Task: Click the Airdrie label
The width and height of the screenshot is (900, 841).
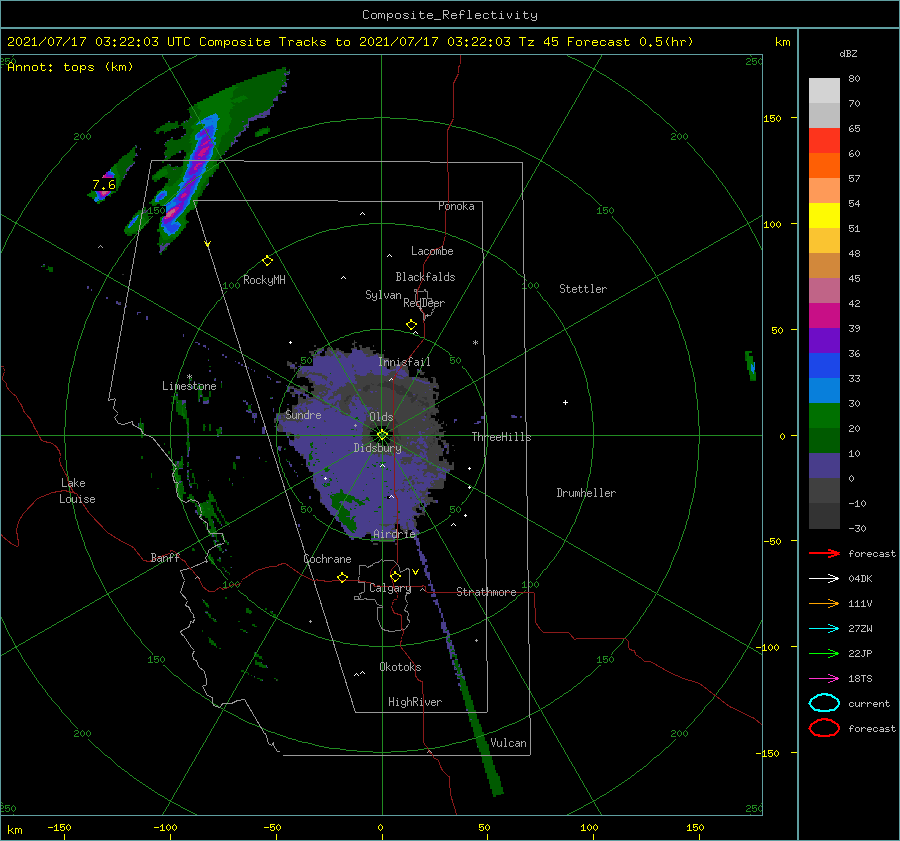Action: [394, 534]
